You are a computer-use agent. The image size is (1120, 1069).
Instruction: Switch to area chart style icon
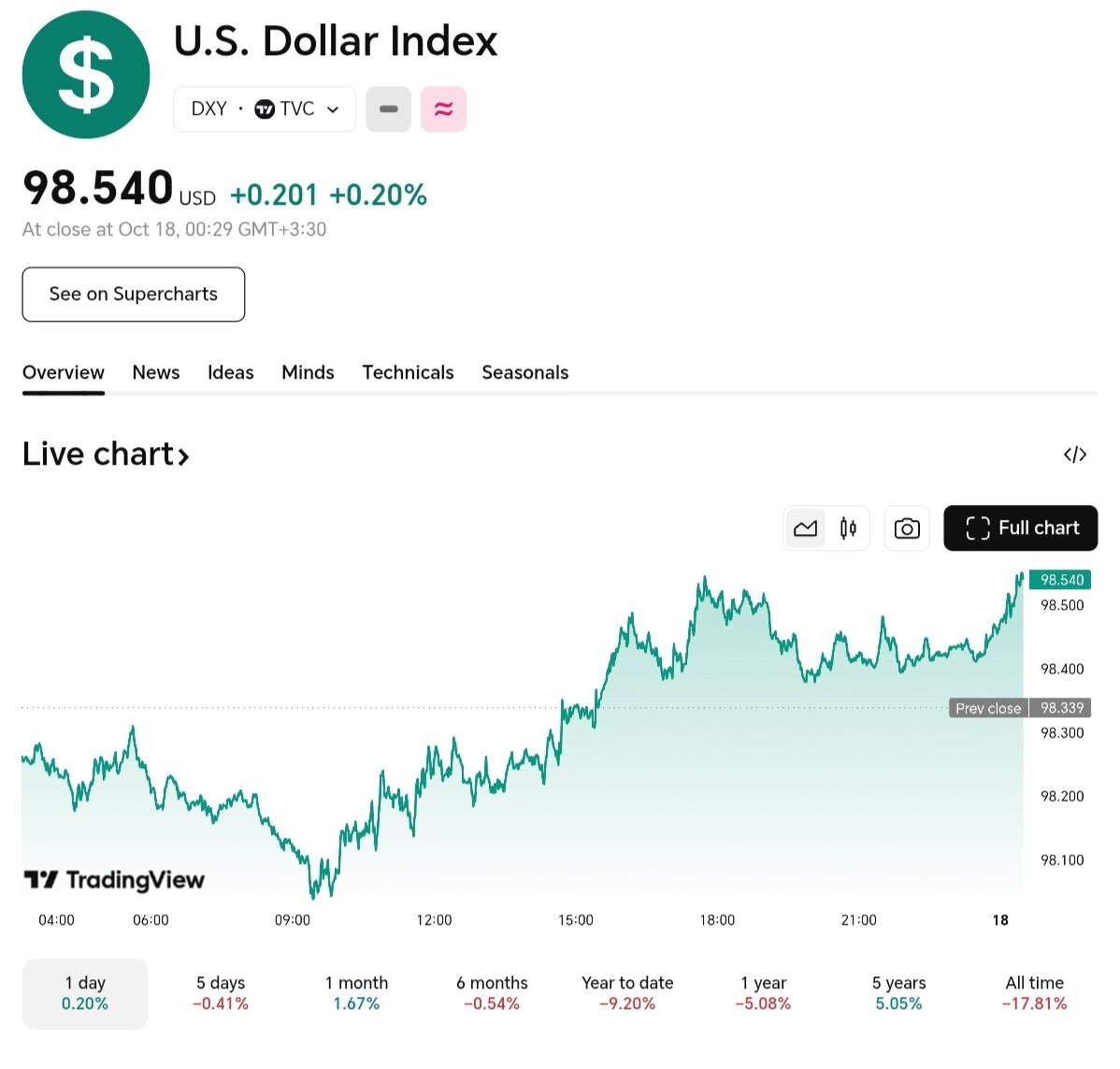point(805,528)
